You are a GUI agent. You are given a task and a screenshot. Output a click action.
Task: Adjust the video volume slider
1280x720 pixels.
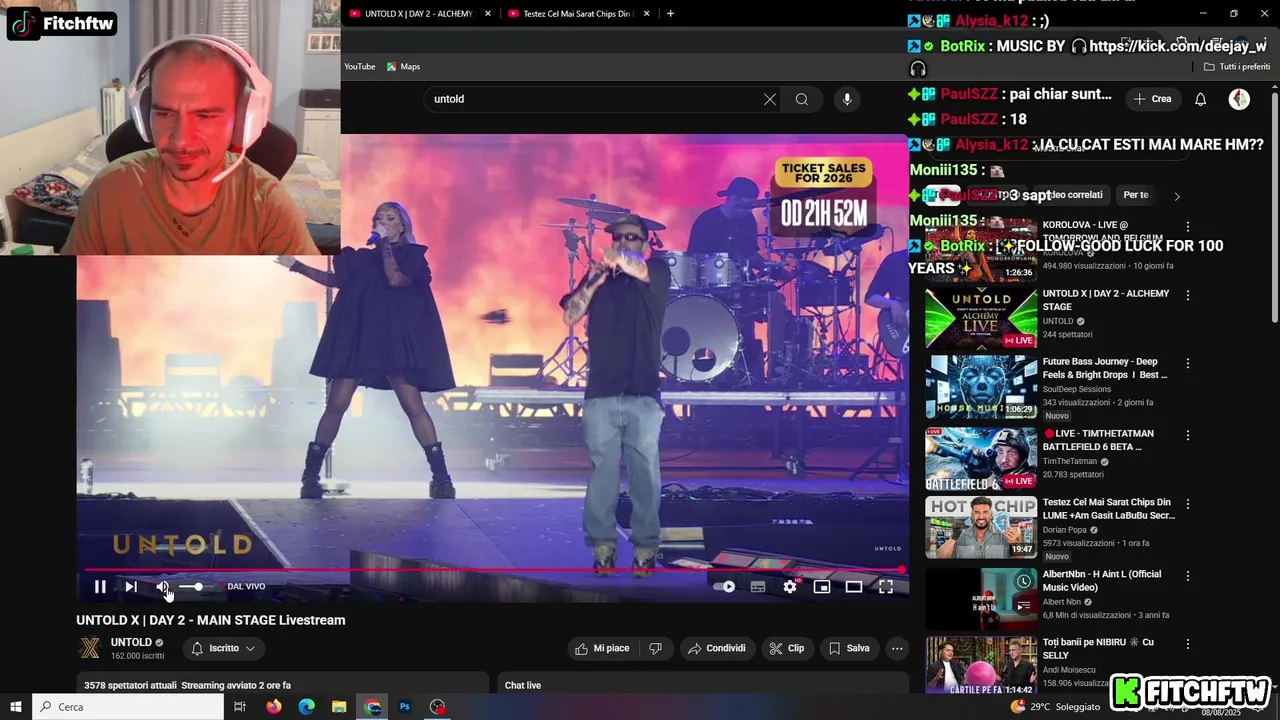coord(192,587)
